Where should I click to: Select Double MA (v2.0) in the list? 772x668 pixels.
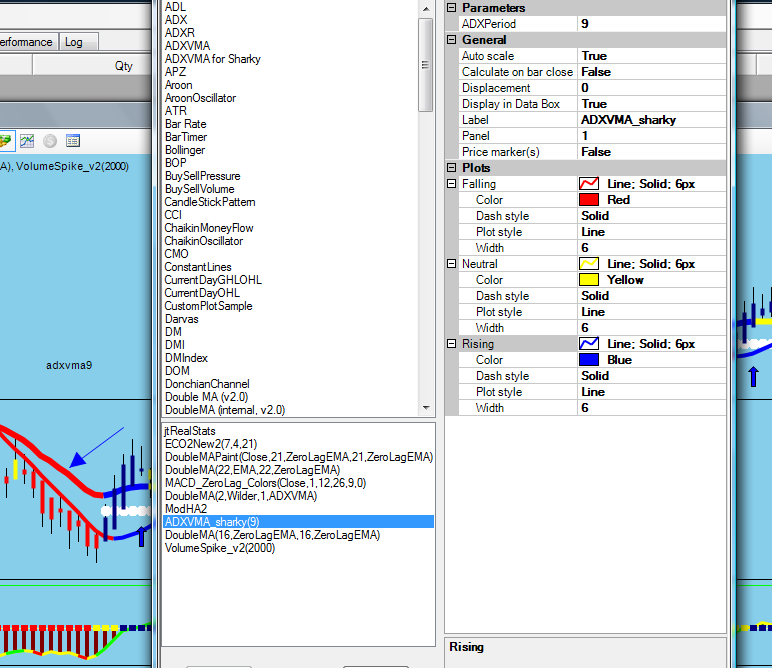pos(206,397)
